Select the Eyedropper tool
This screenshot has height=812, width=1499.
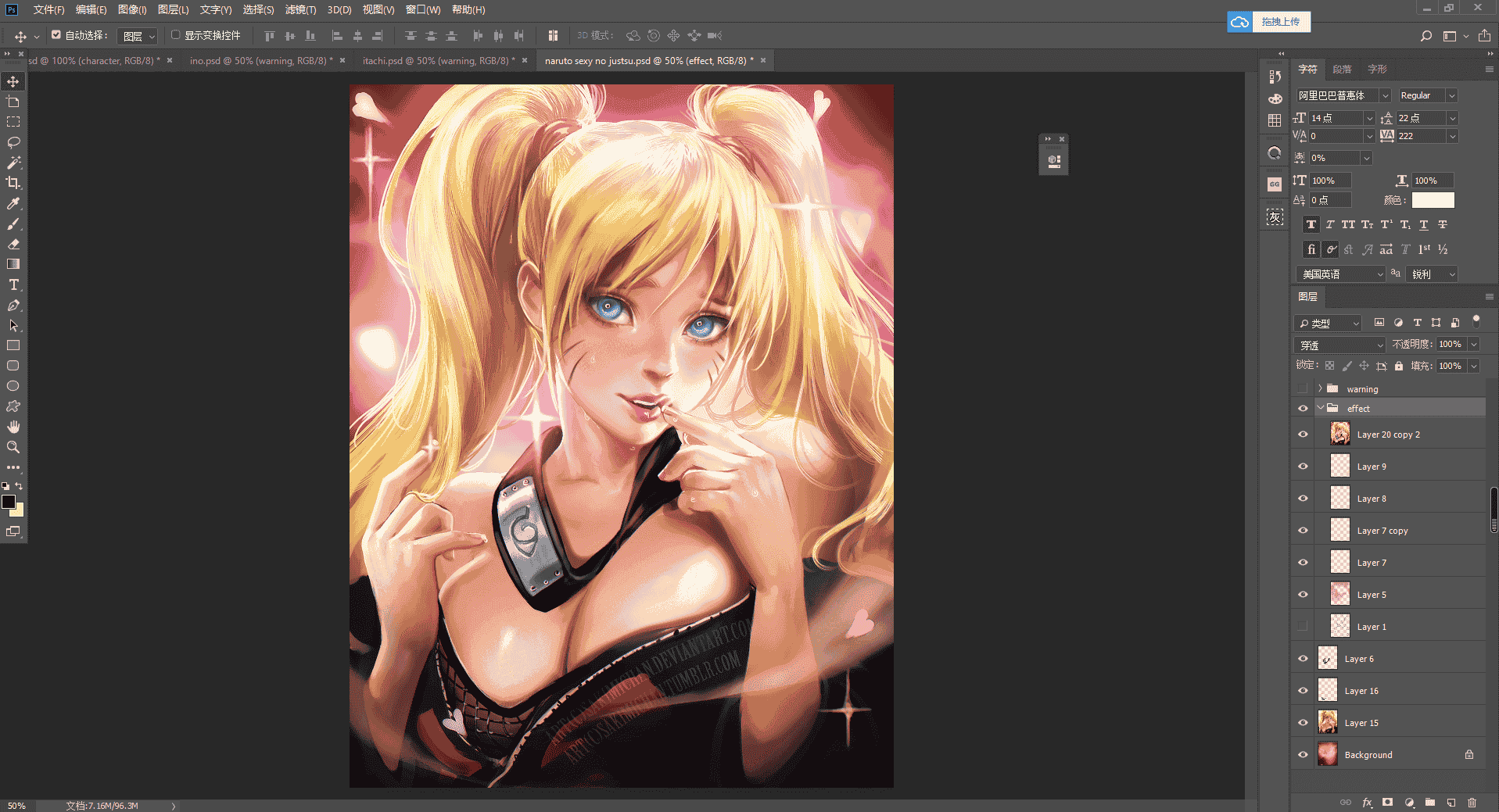tap(13, 203)
